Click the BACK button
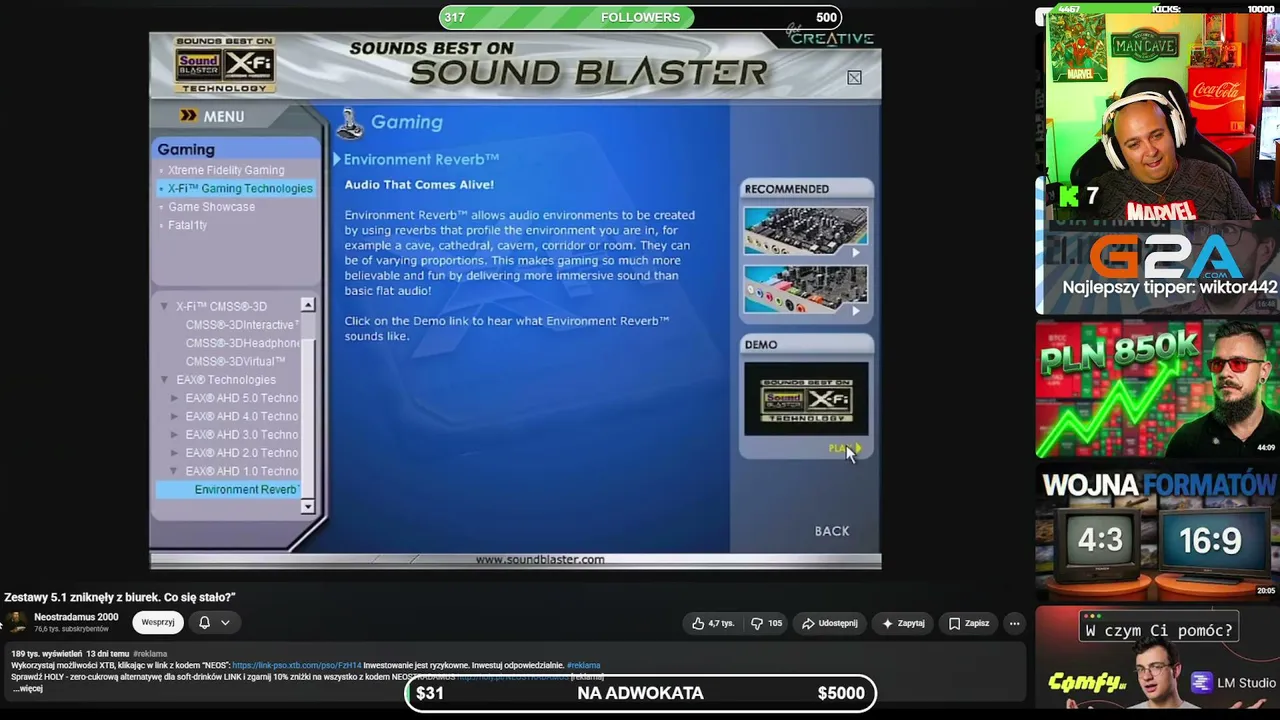The image size is (1280, 720). tap(832, 531)
